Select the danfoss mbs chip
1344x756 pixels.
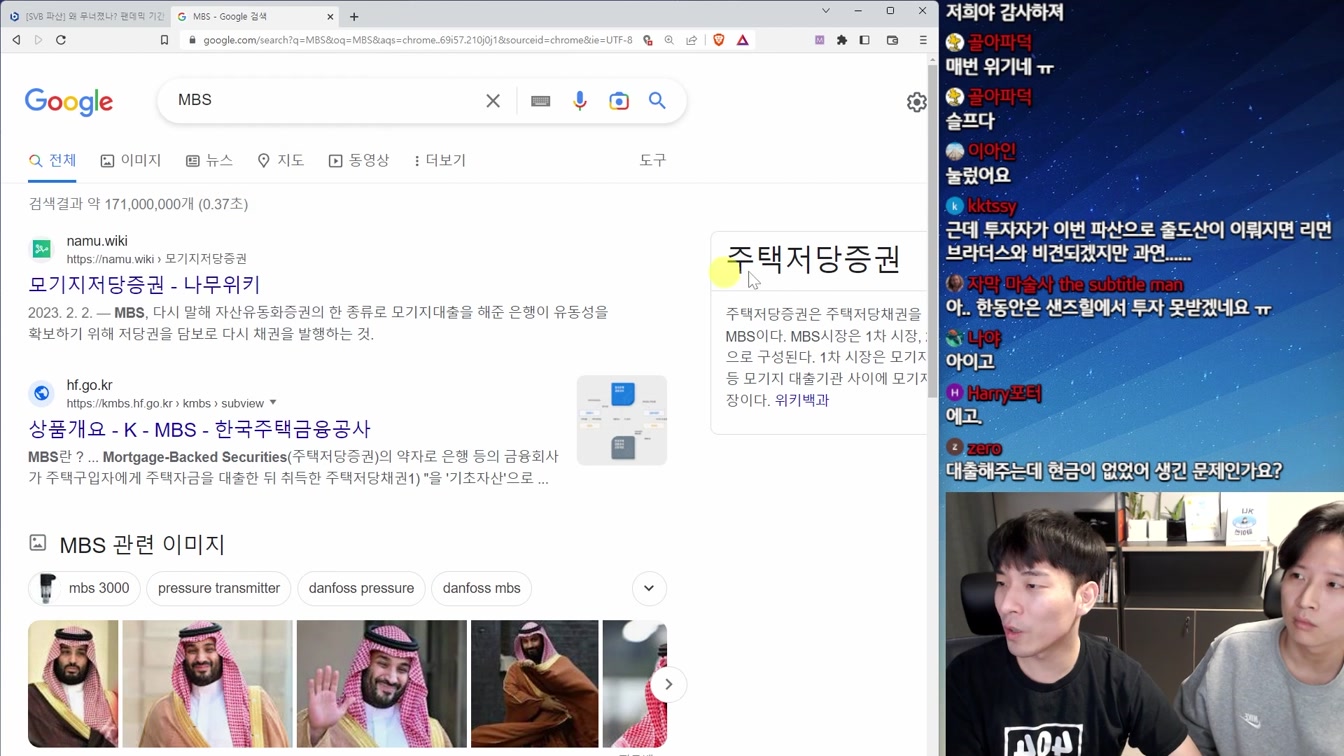click(x=482, y=588)
